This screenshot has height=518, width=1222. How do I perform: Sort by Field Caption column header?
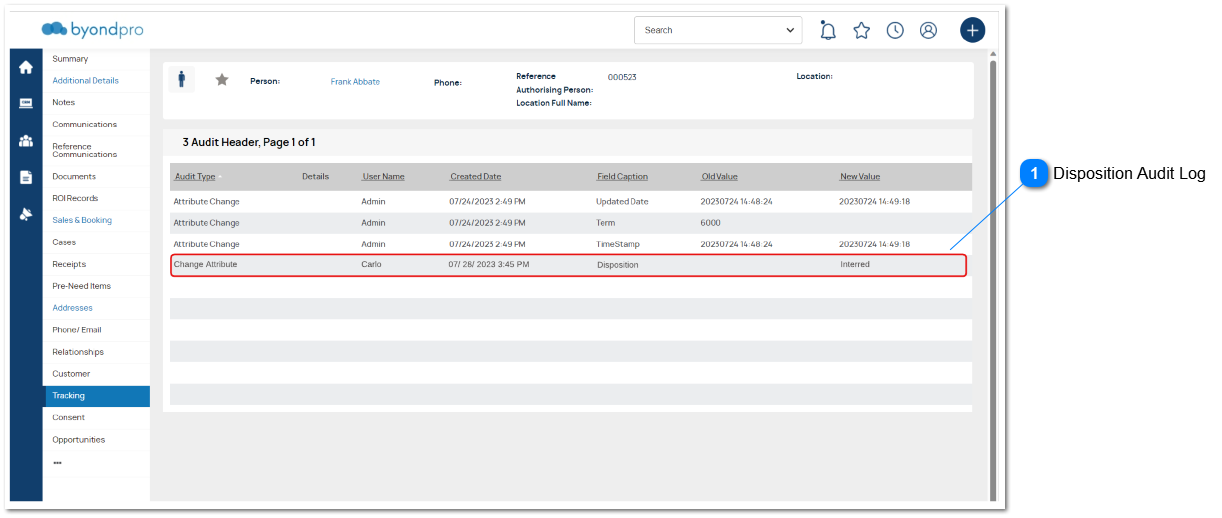point(622,177)
